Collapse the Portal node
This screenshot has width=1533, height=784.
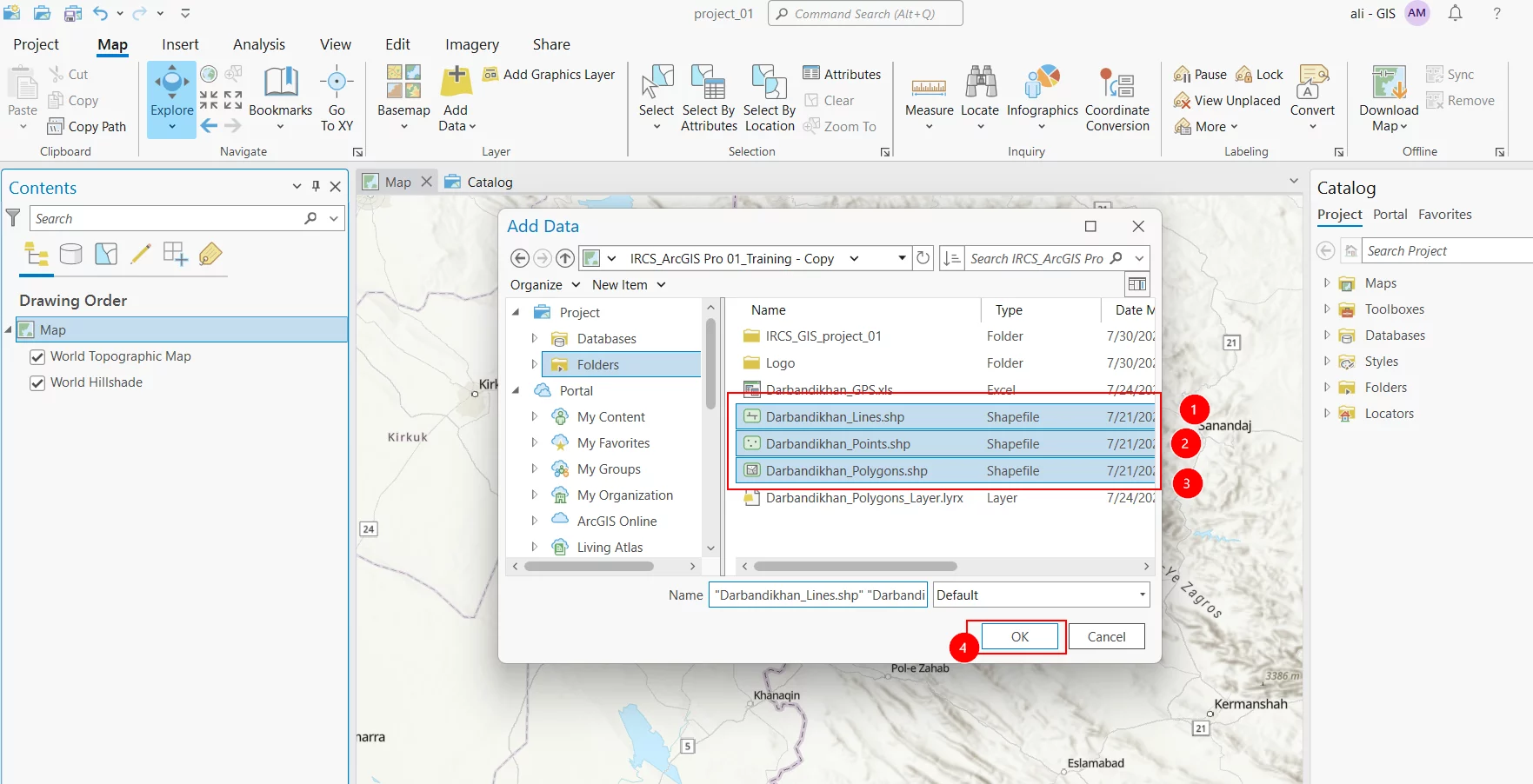pos(516,390)
